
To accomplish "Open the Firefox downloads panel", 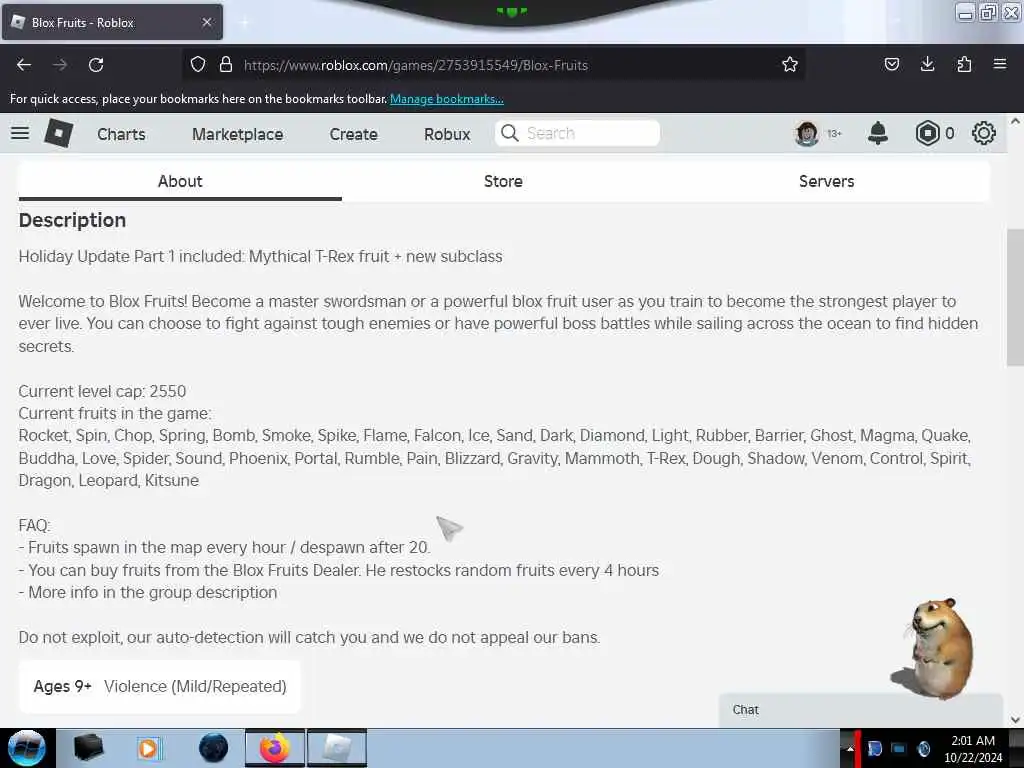I will [927, 64].
